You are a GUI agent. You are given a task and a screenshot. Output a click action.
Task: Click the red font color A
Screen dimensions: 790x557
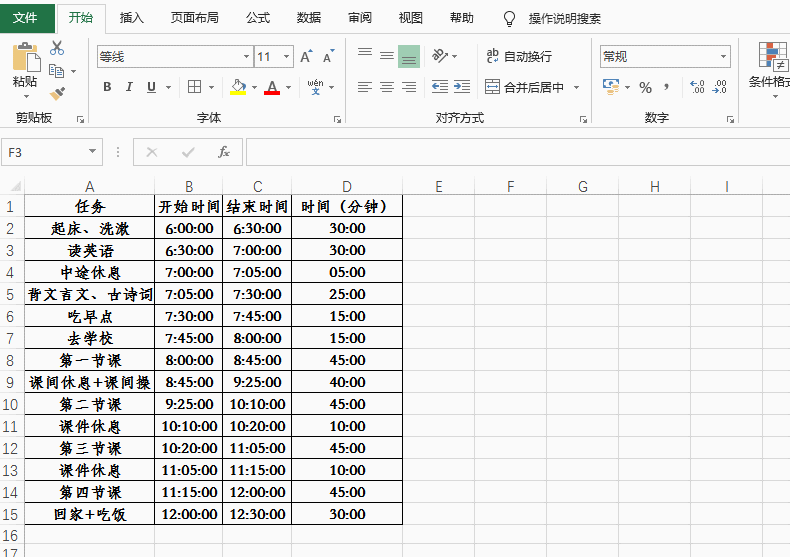coord(272,87)
